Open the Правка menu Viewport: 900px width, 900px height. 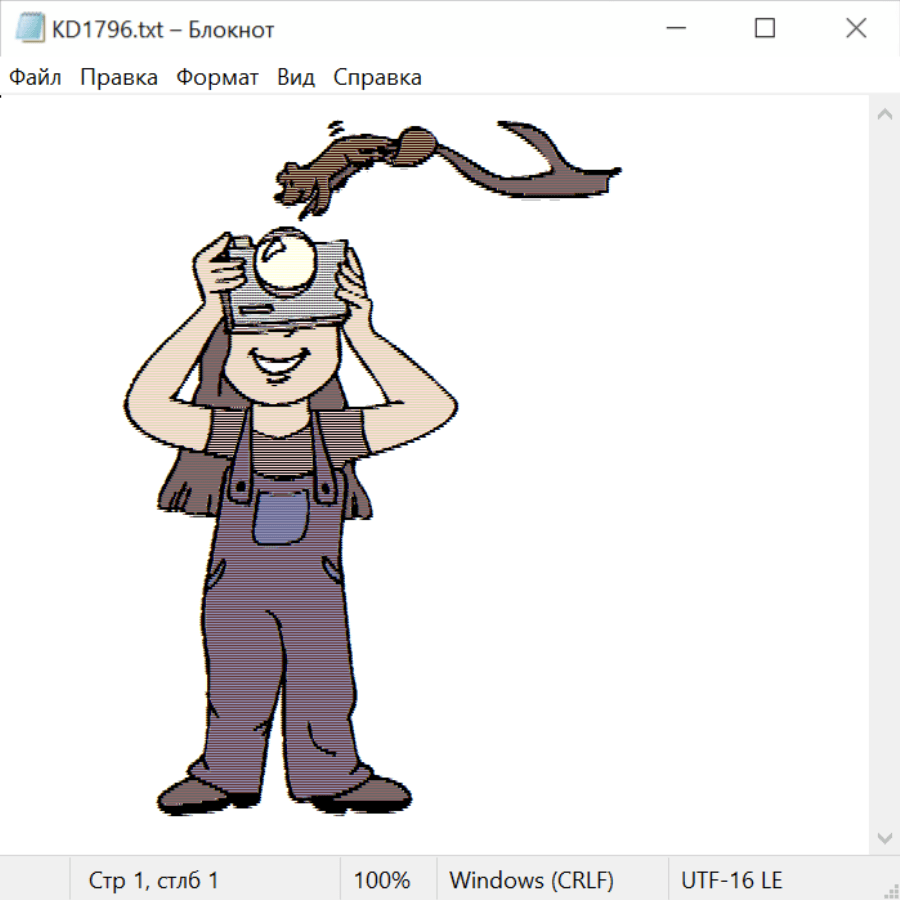coord(119,78)
